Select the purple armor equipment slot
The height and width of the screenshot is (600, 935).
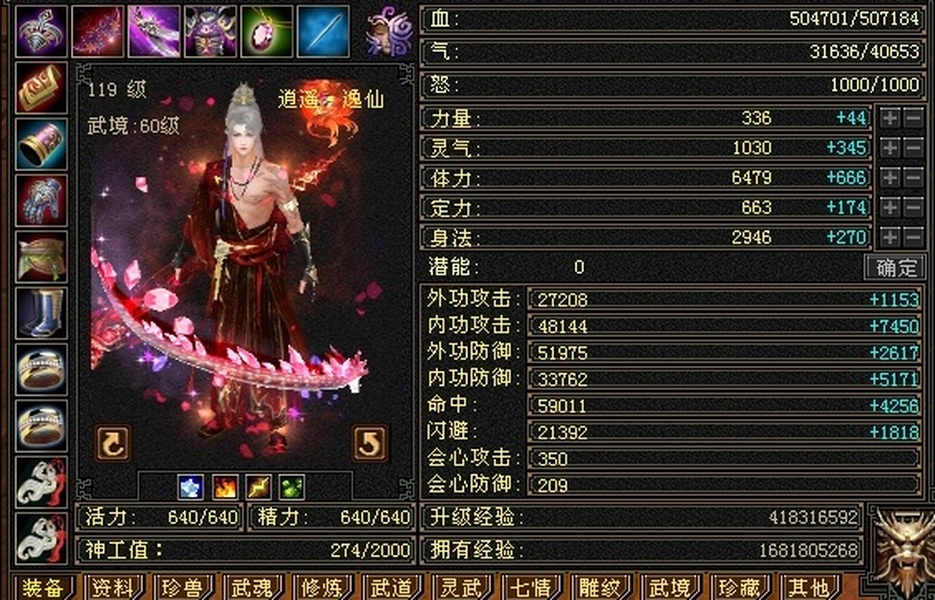click(210, 32)
